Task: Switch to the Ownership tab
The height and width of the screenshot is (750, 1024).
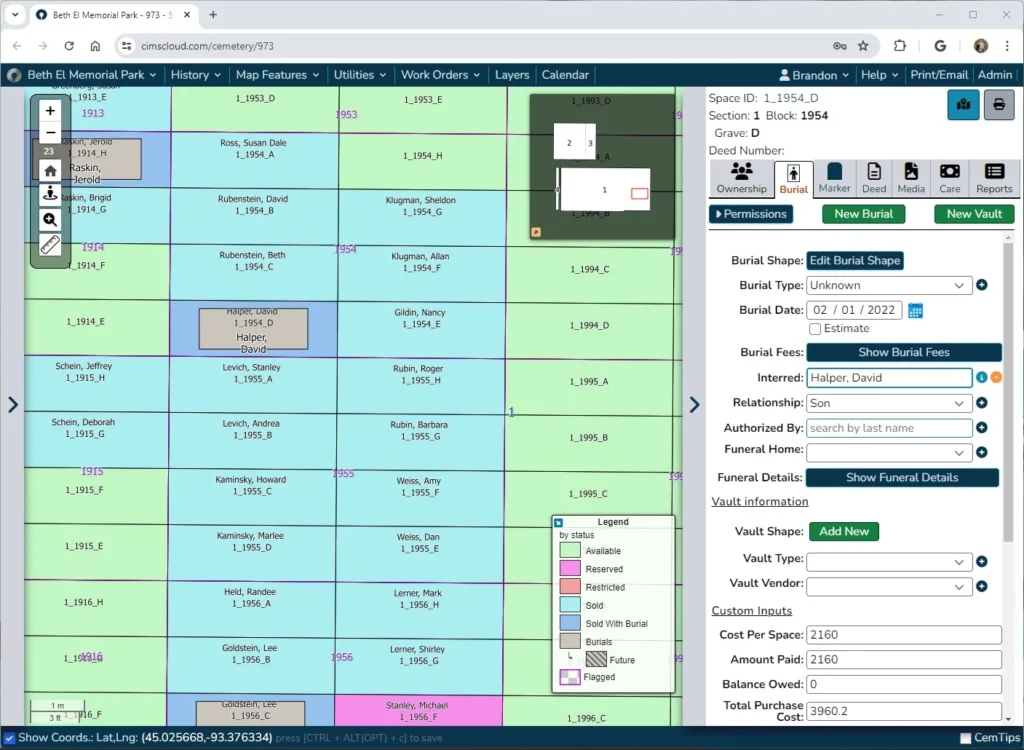Action: (741, 178)
